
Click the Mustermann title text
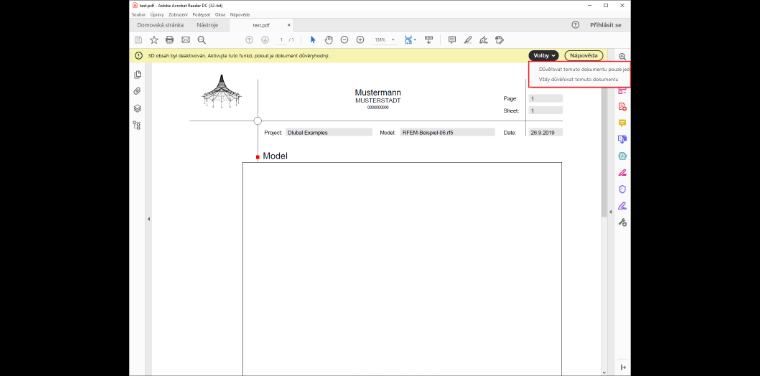(378, 93)
